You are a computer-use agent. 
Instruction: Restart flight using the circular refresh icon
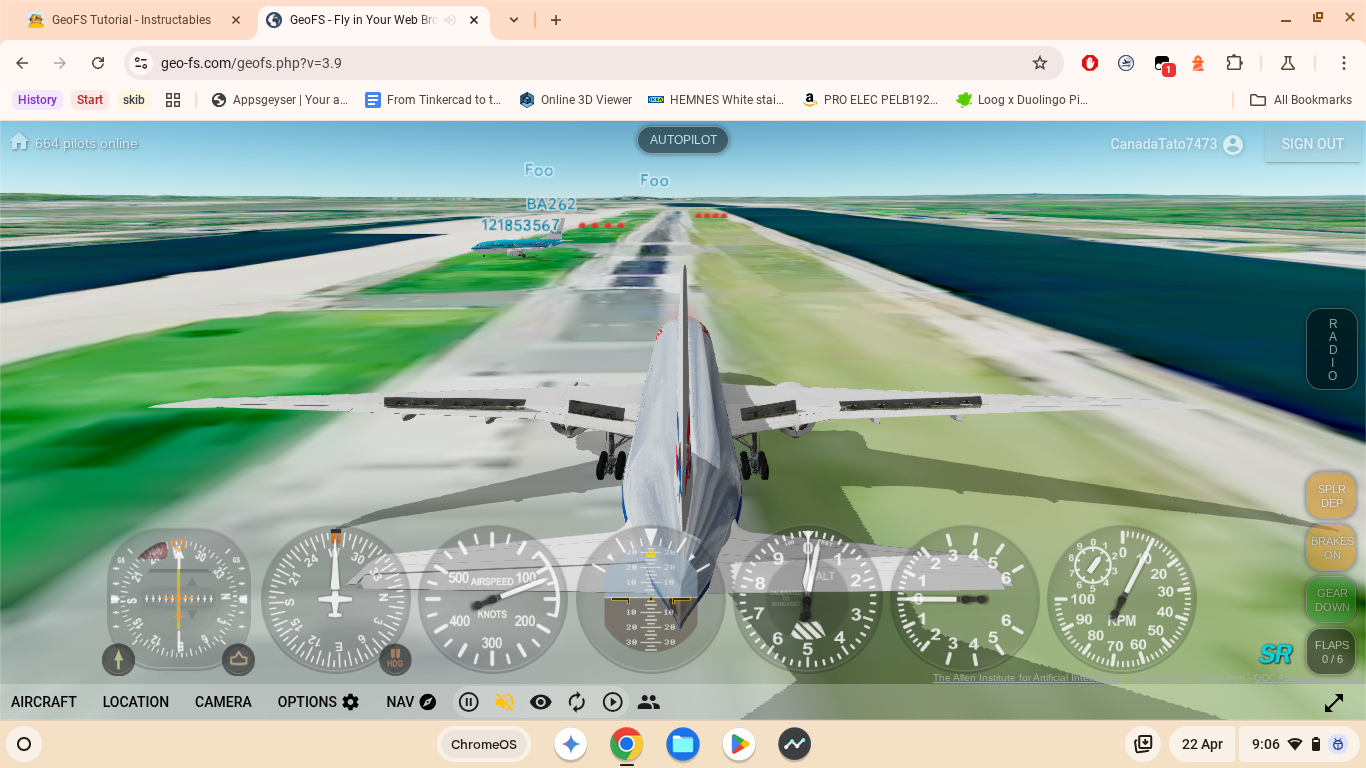click(577, 701)
